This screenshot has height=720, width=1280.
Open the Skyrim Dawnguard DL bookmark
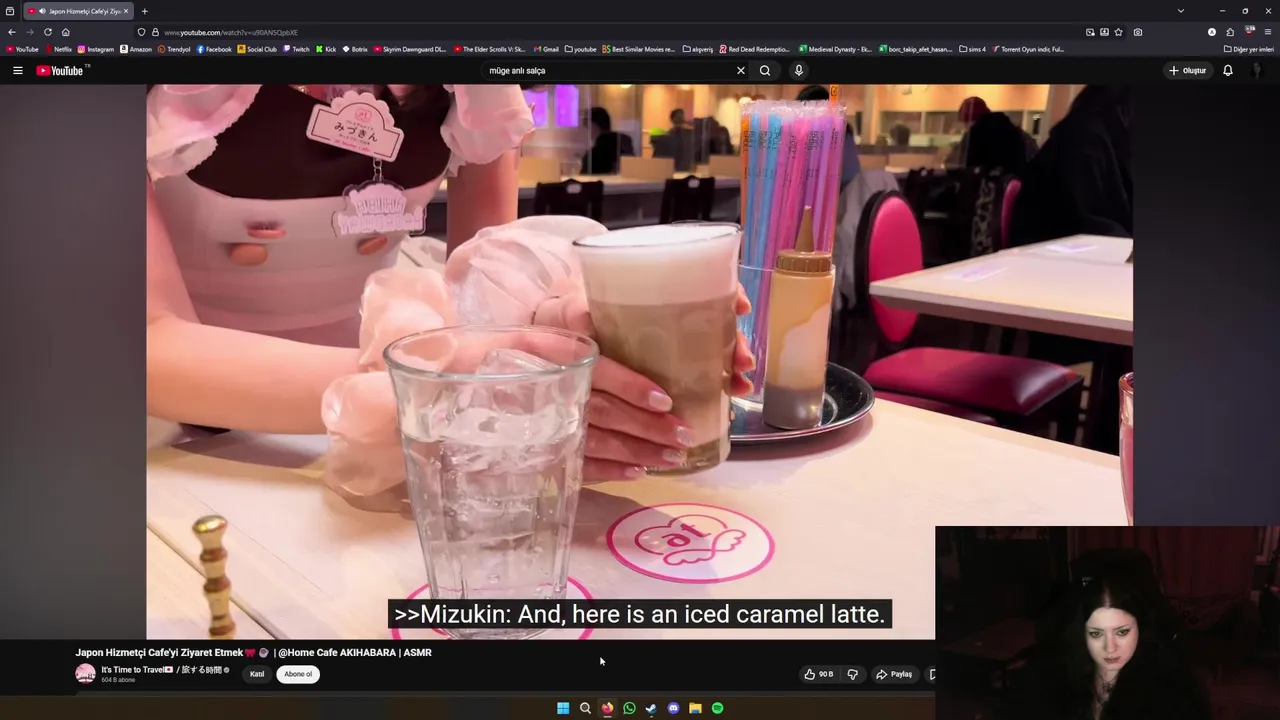coord(410,49)
